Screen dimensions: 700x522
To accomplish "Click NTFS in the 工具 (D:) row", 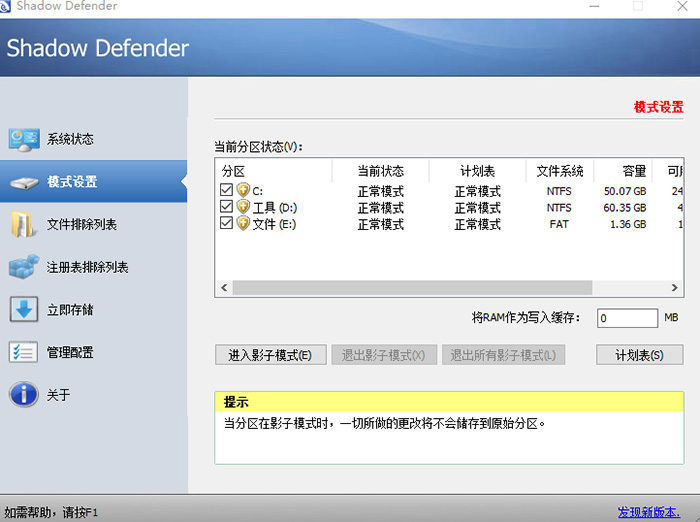I will 559,208.
